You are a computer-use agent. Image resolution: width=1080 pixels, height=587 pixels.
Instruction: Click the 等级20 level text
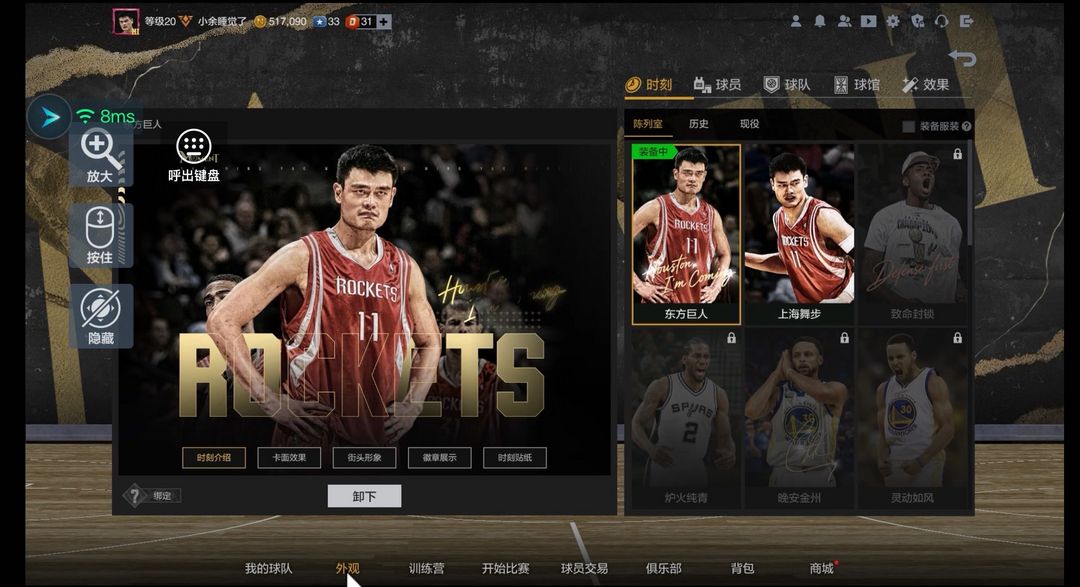pyautogui.click(x=160, y=21)
